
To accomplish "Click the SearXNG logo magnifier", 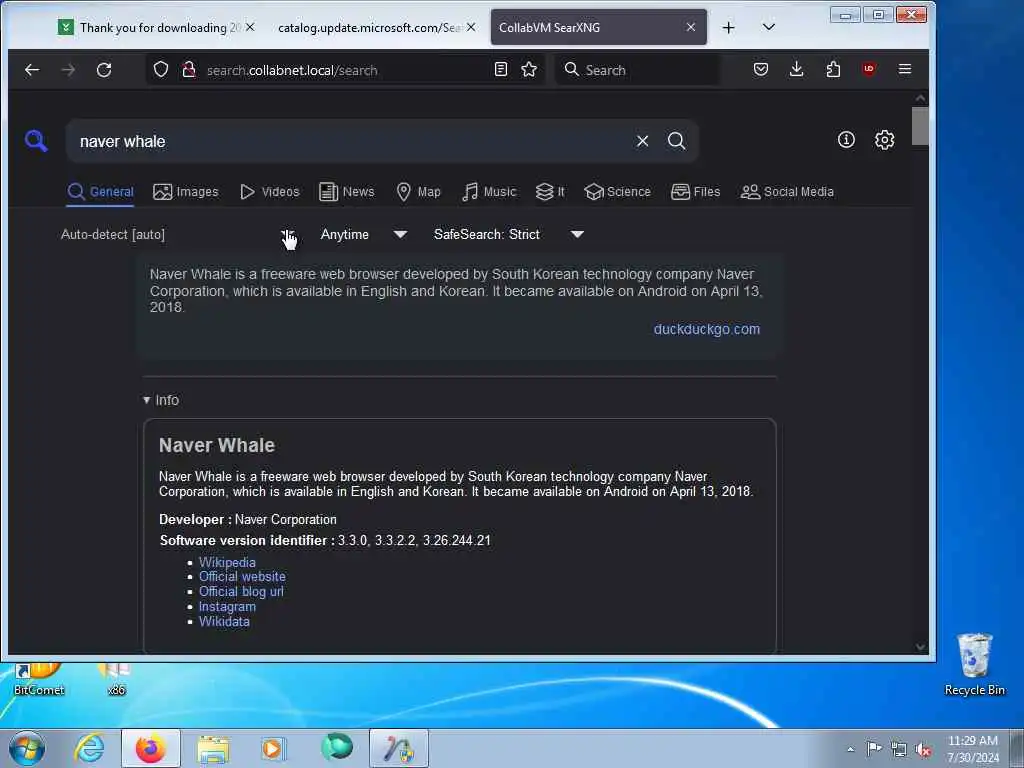I will [36, 140].
